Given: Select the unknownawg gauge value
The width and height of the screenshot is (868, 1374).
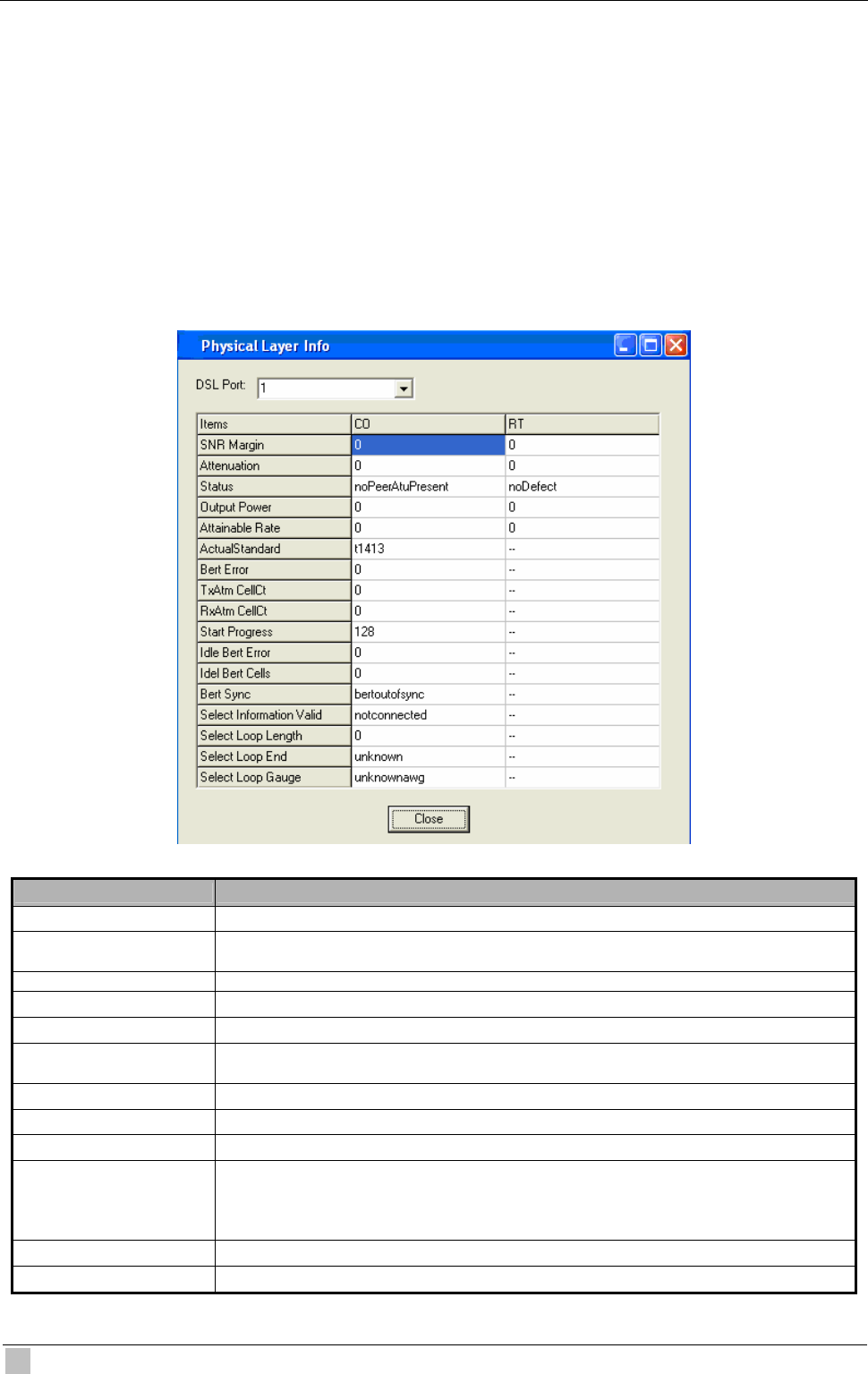Looking at the screenshot, I should tap(428, 777).
